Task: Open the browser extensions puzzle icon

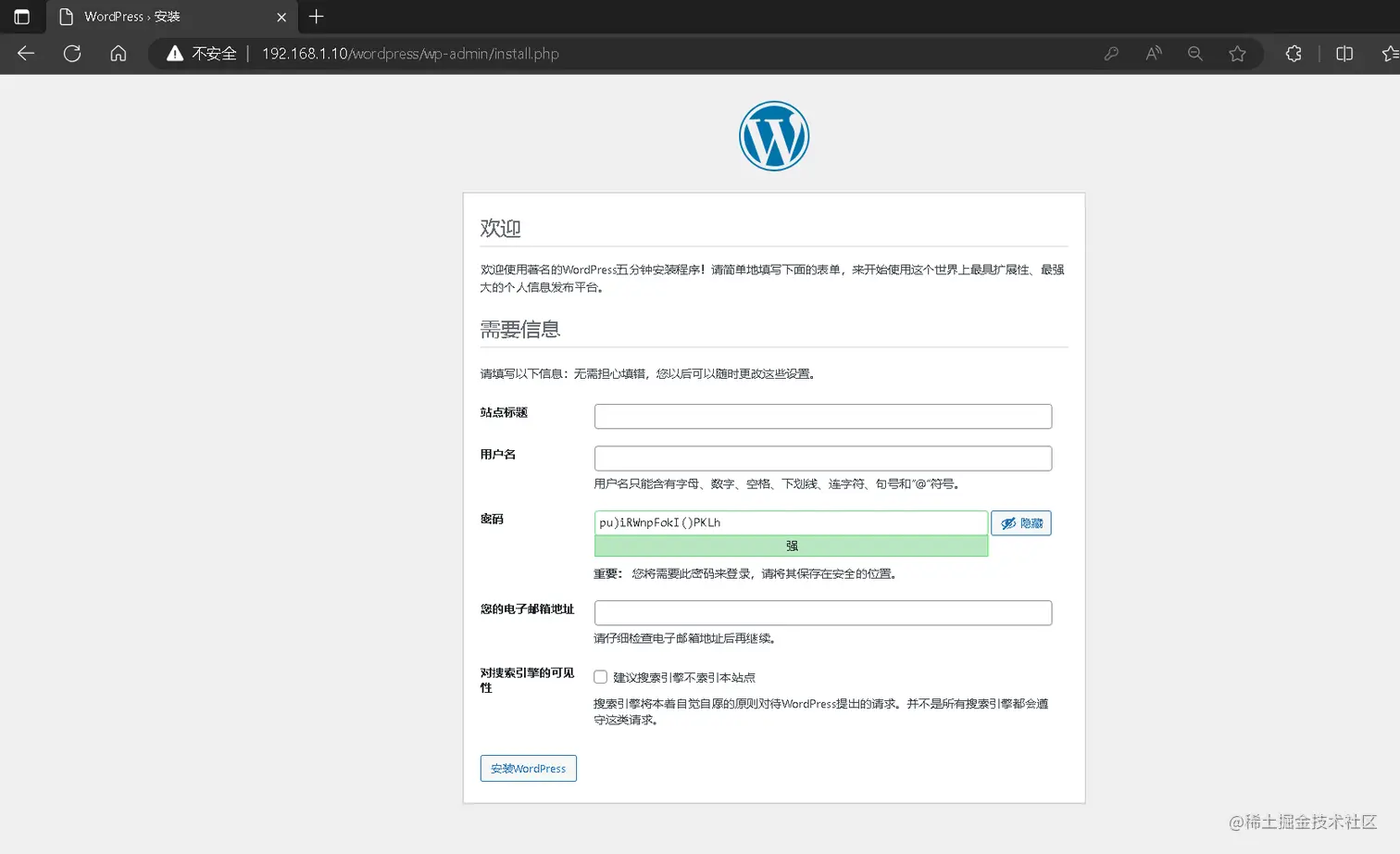Action: point(1294,54)
